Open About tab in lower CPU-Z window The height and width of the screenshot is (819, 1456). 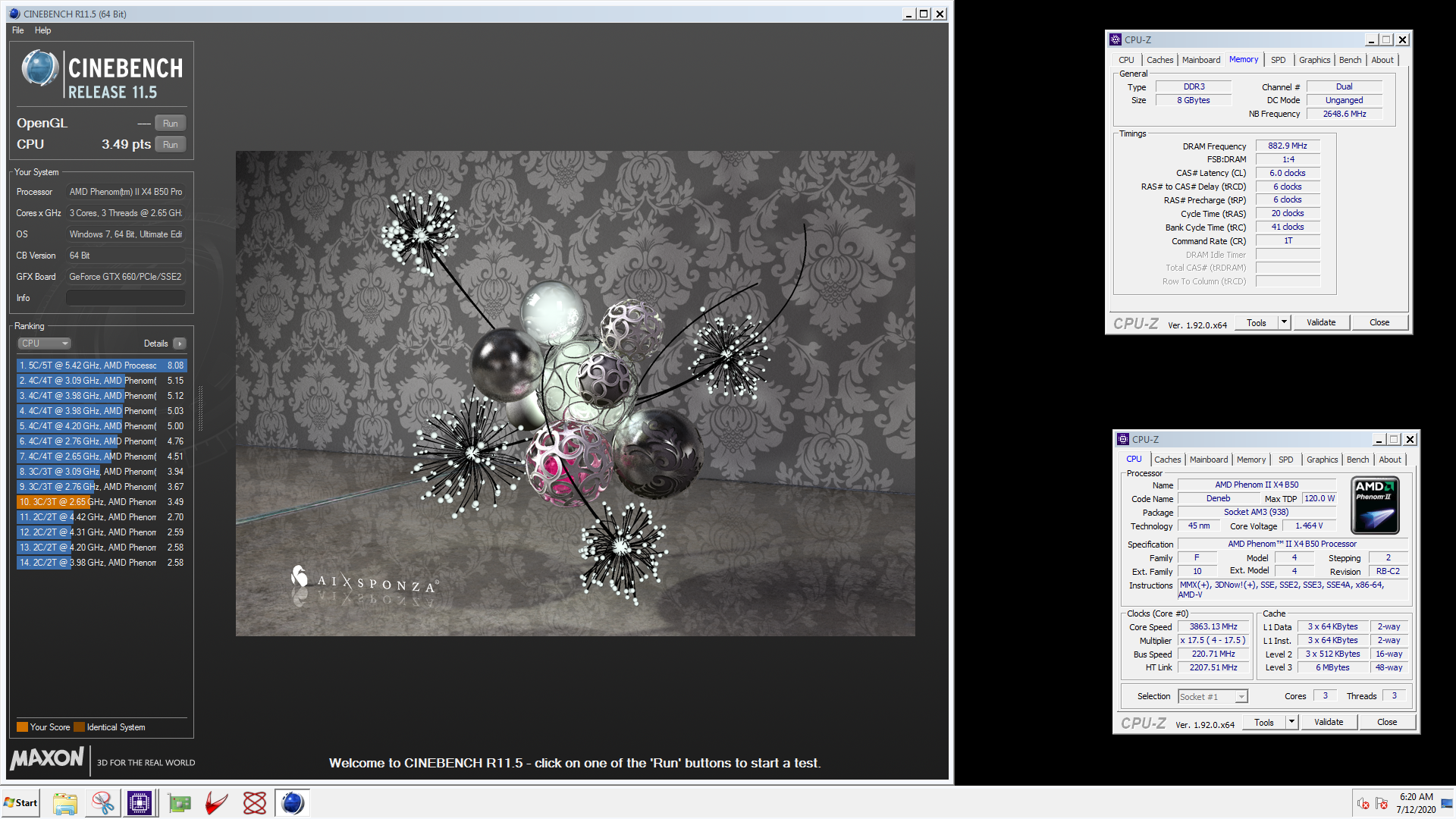point(1390,460)
